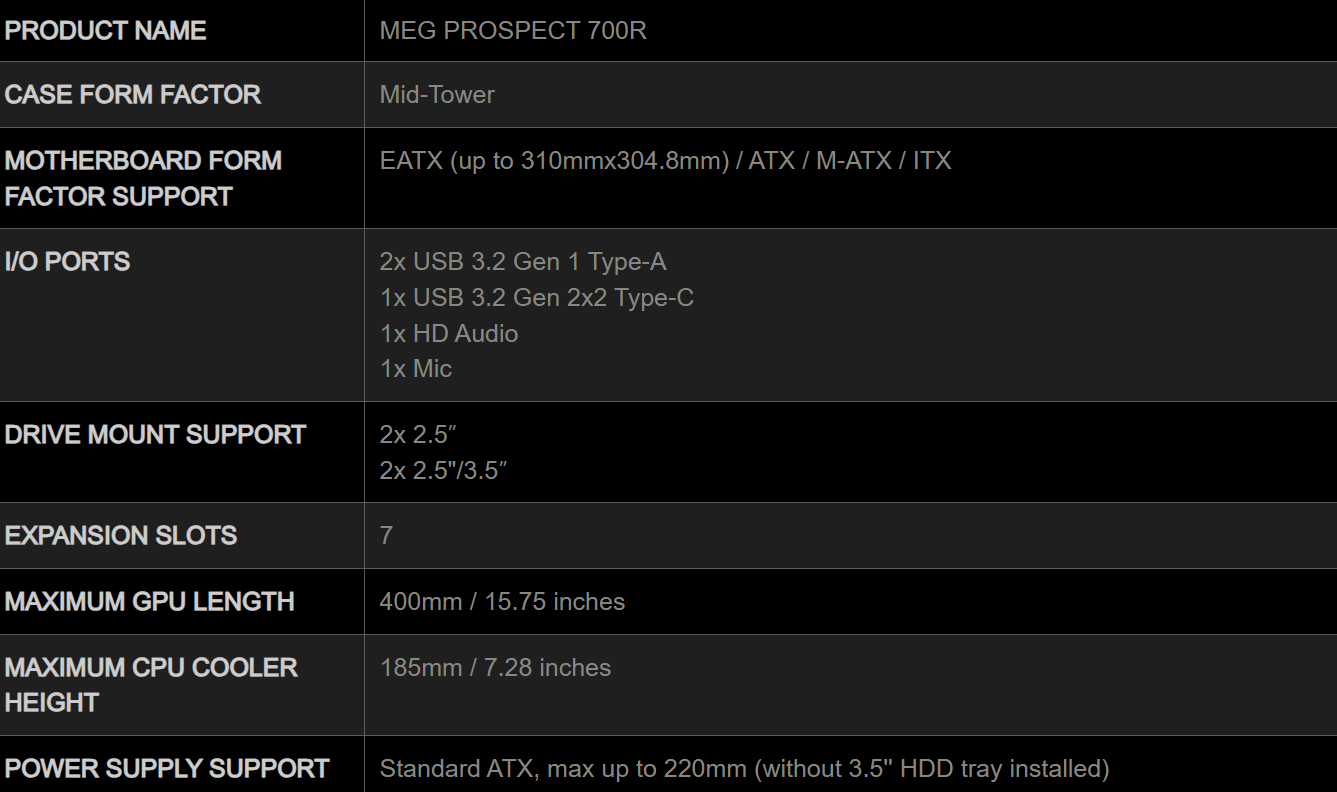Click the 1x HD Audio entry
The height and width of the screenshot is (792, 1337).
(x=449, y=333)
